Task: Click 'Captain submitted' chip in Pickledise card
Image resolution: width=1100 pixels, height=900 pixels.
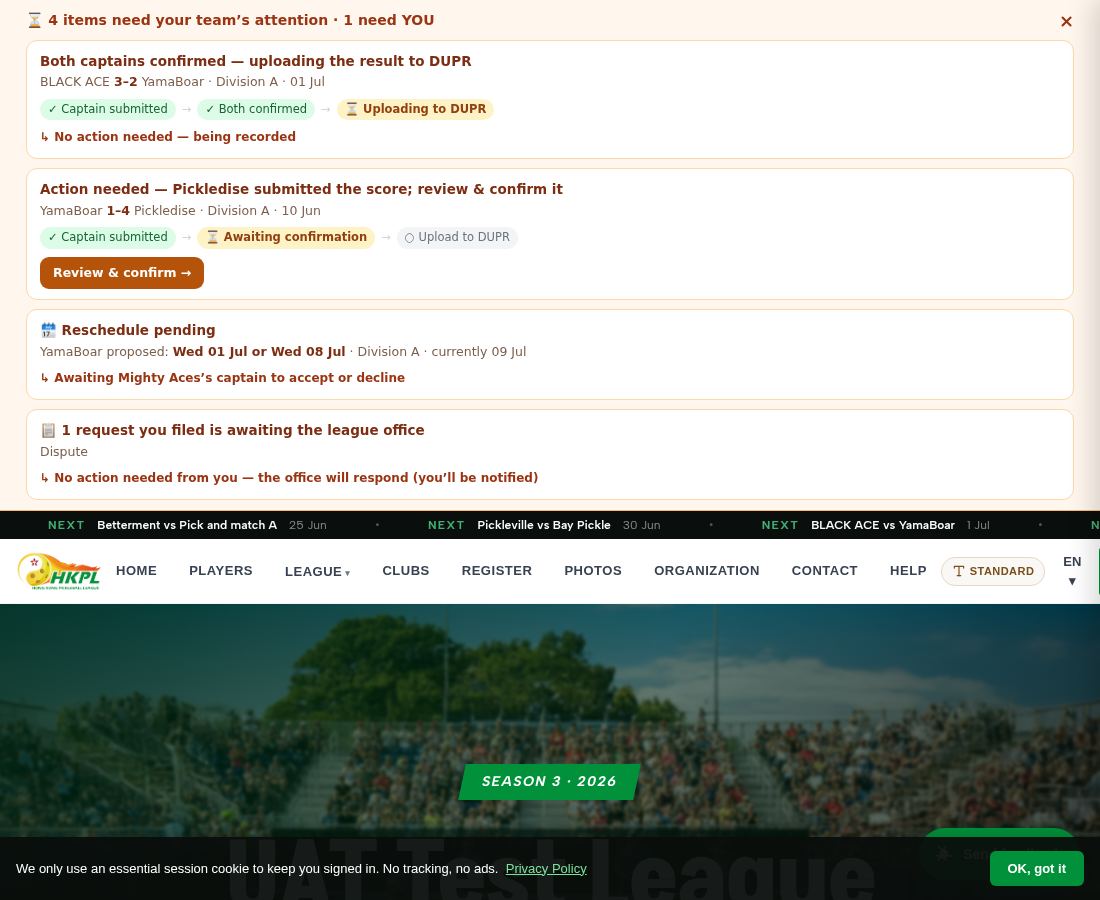Action: pyautogui.click(x=107, y=237)
